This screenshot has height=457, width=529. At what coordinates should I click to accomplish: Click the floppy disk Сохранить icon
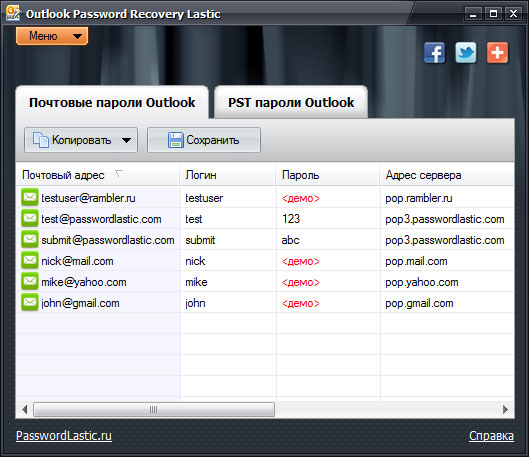[176, 140]
